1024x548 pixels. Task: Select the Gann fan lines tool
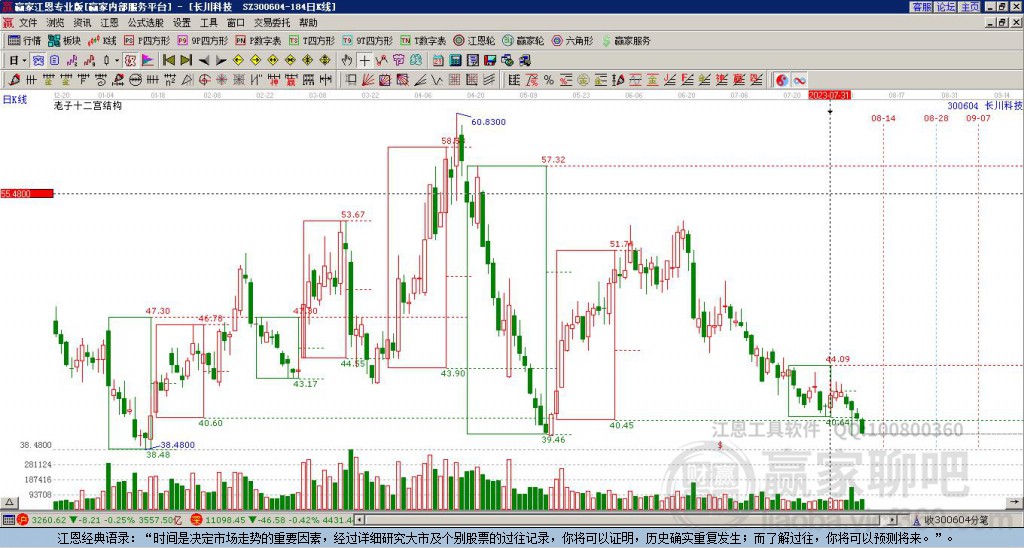pos(368,80)
